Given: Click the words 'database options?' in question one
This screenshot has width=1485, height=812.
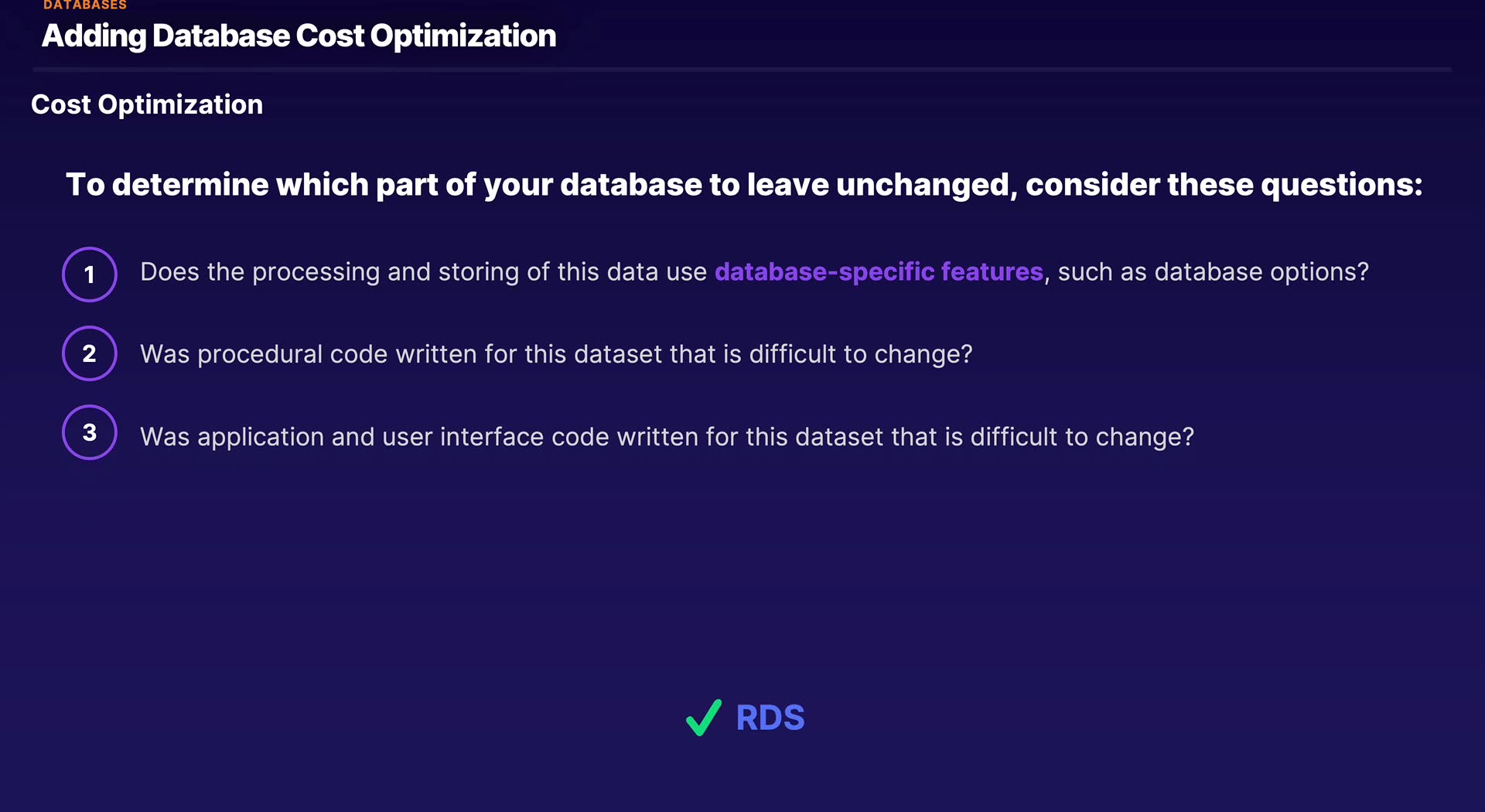Looking at the screenshot, I should 1261,272.
